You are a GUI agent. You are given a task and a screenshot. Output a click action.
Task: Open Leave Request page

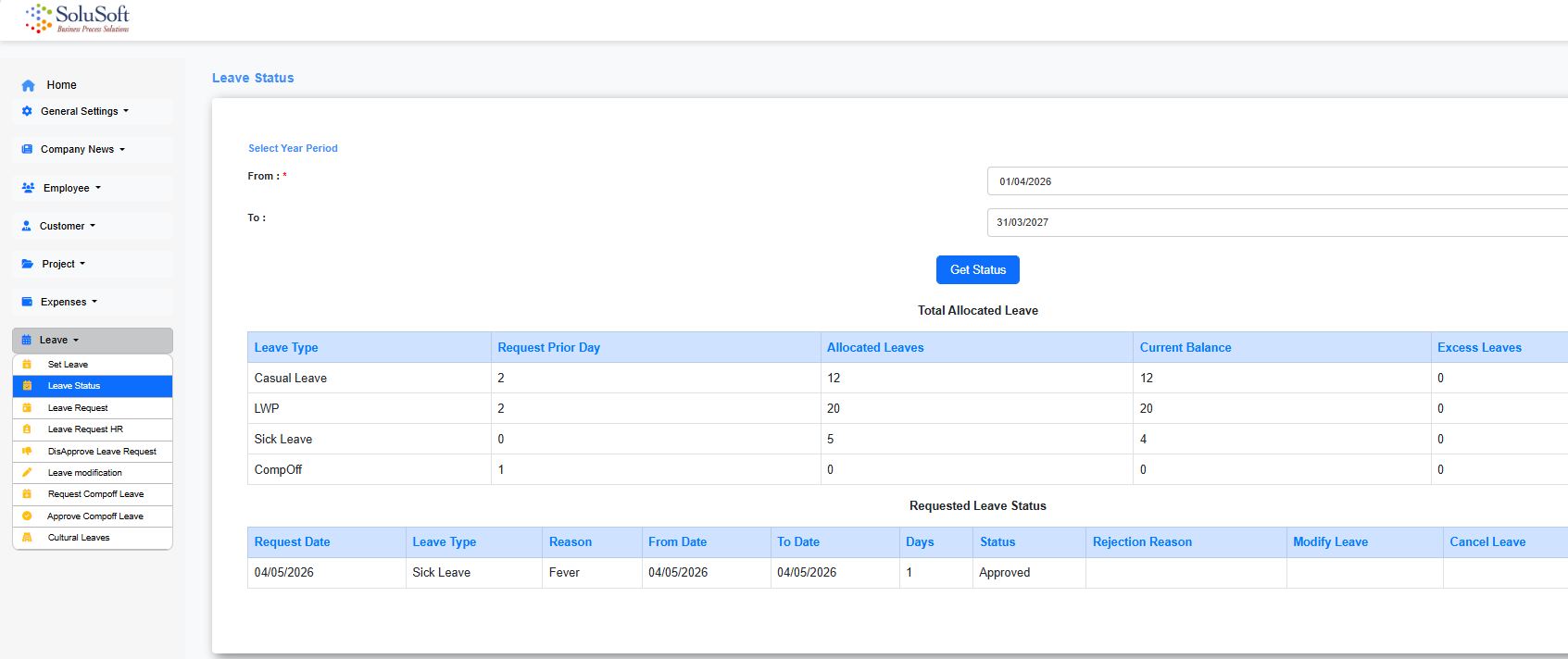93,408
